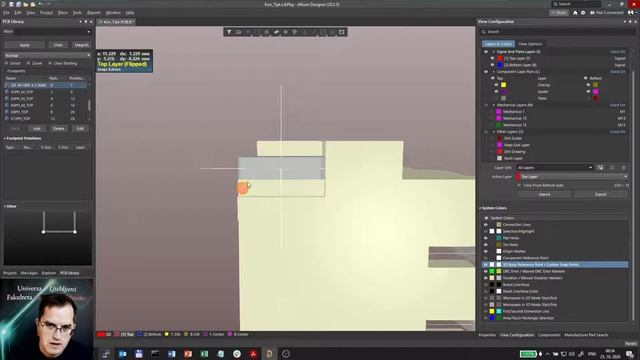Open Excel from the Windows taskbar
640x360 pixels.
click(204, 353)
